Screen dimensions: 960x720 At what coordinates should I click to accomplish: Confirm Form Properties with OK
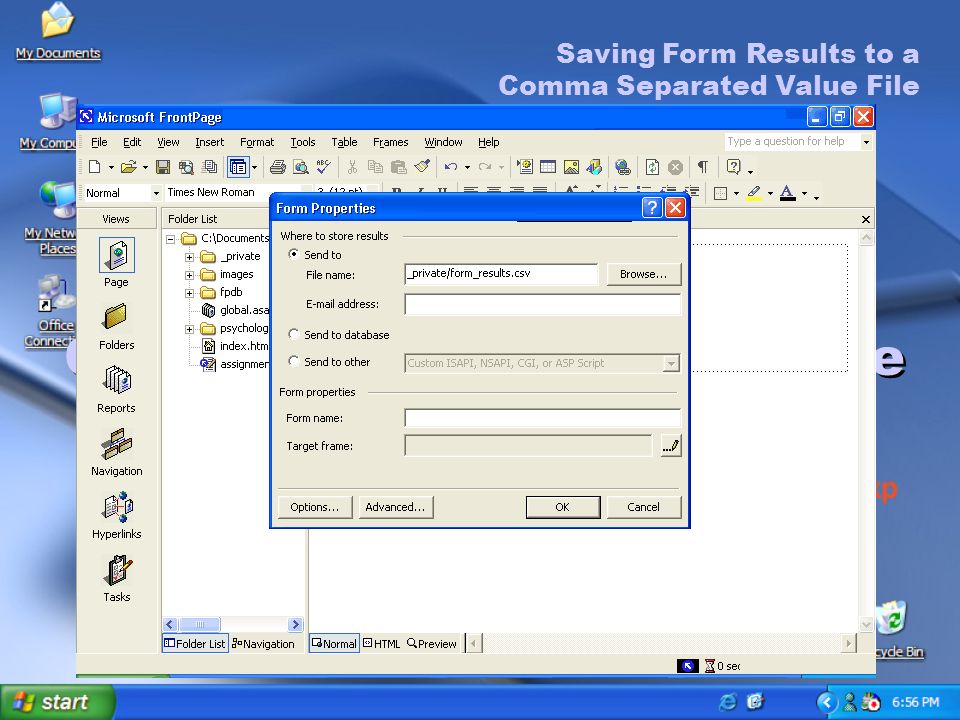[x=563, y=507]
